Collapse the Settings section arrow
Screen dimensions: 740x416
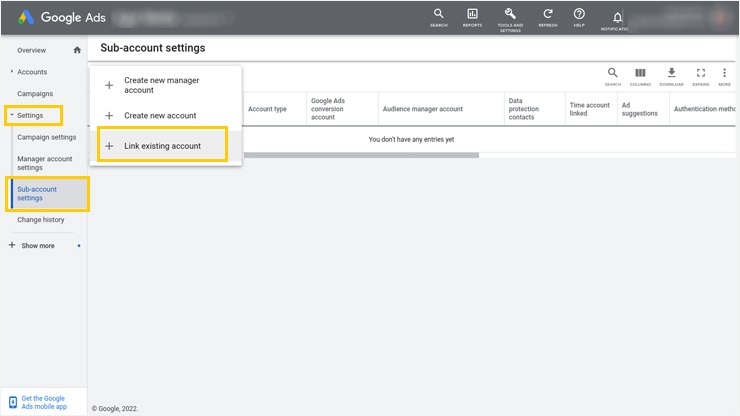12,115
